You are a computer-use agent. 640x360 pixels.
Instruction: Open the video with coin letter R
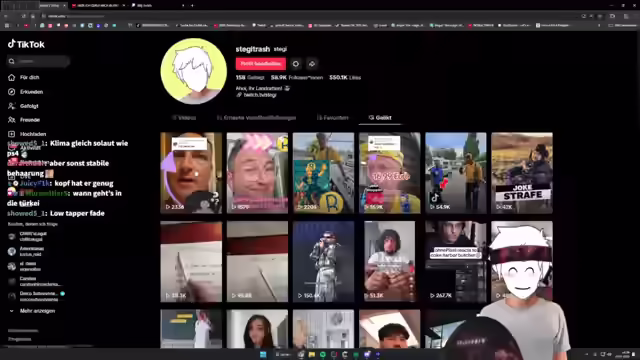pyautogui.click(x=323, y=173)
